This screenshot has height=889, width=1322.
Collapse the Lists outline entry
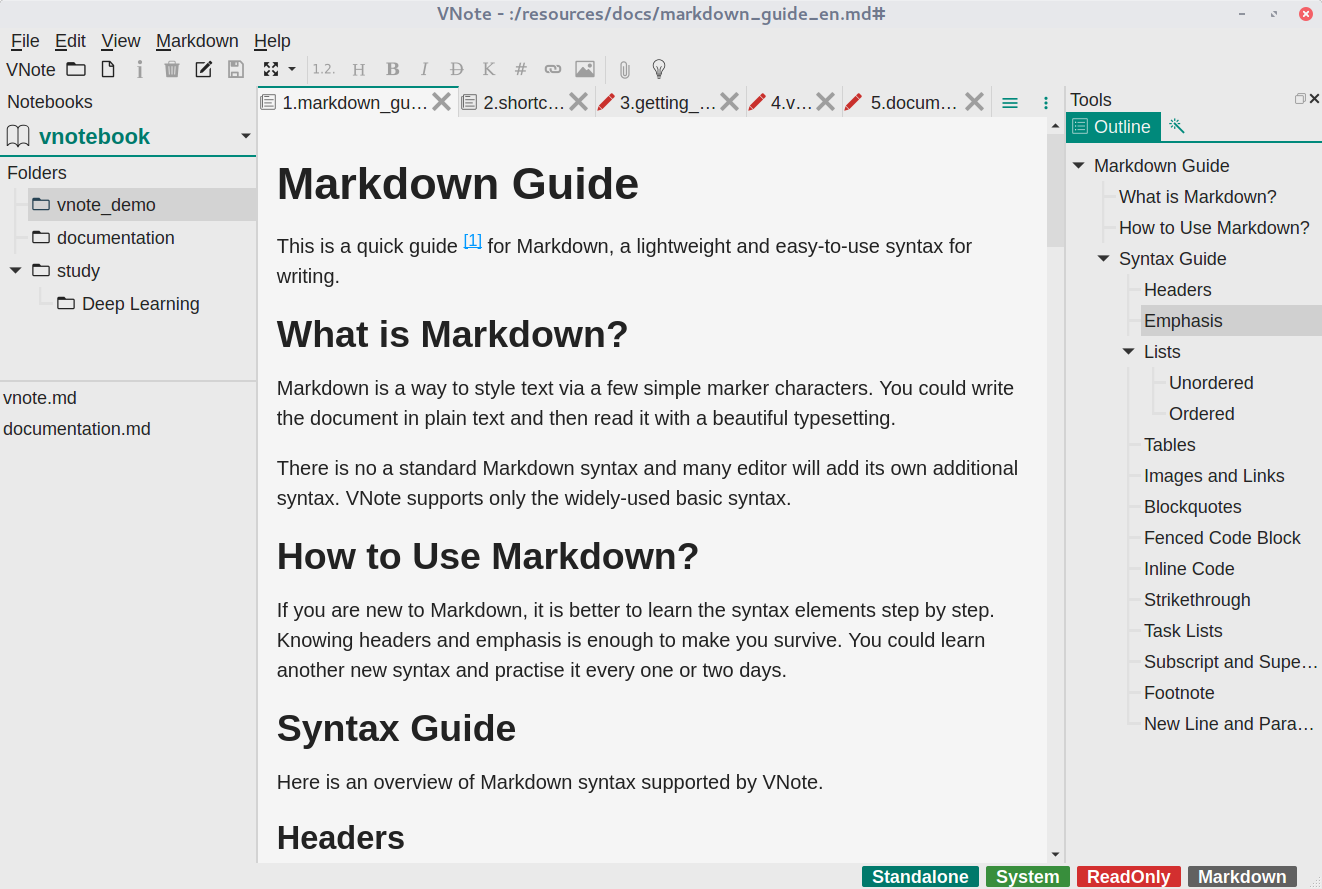coord(1128,351)
